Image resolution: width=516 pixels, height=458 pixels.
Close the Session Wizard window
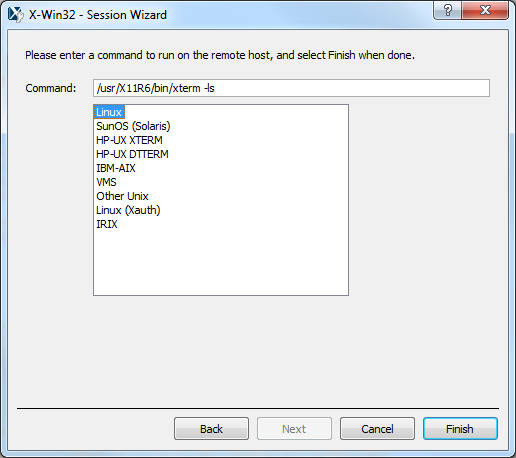(x=485, y=10)
